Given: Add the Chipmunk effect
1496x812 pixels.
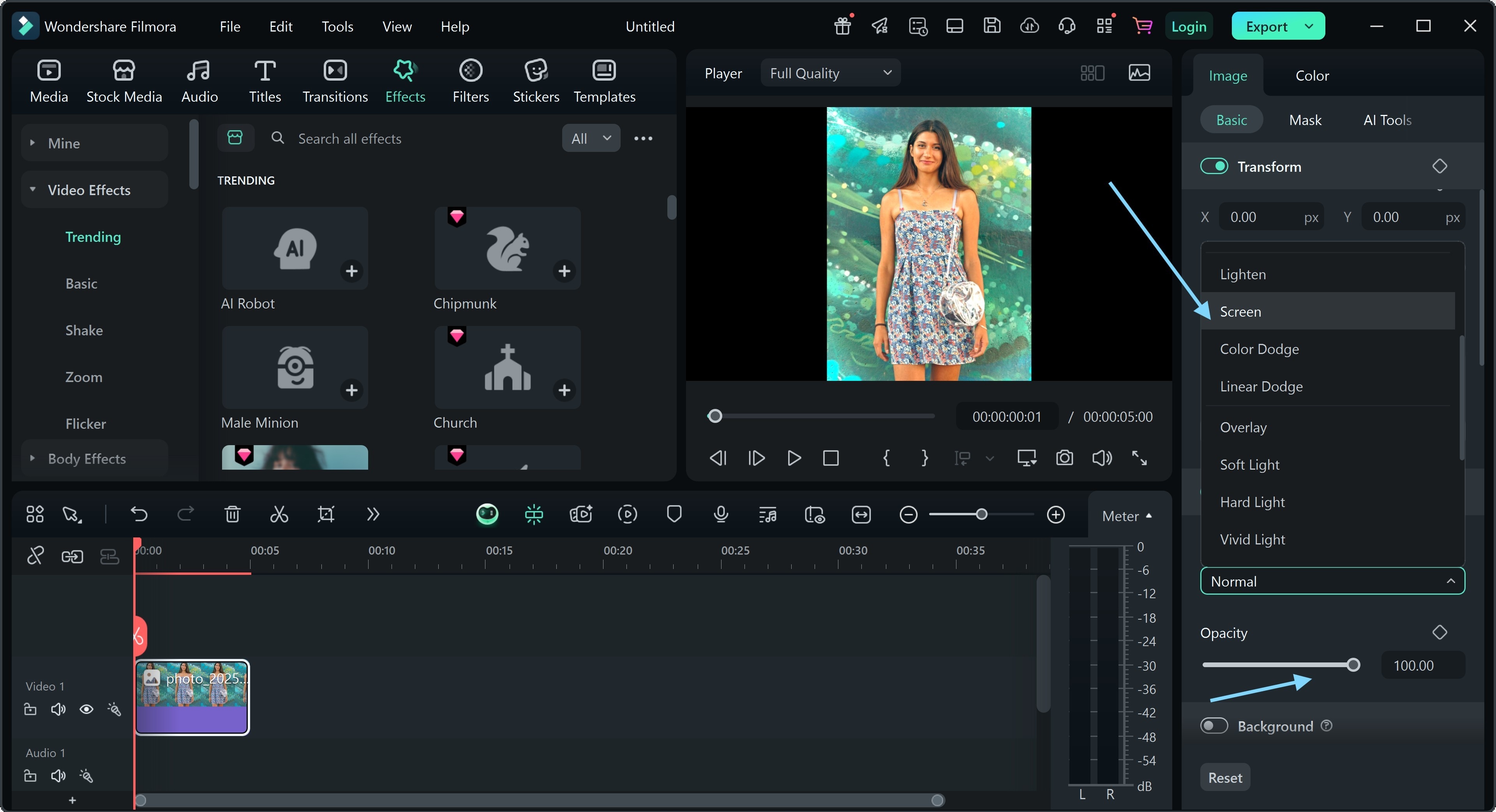Looking at the screenshot, I should pyautogui.click(x=564, y=271).
